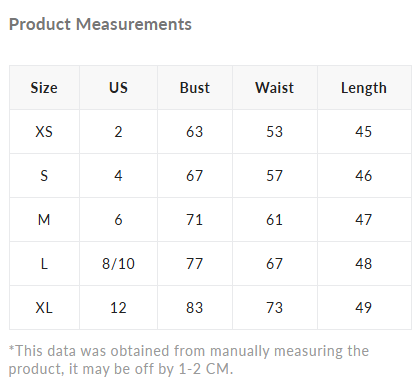Image resolution: width=419 pixels, height=377 pixels.
Task: Select the waist value 61 cell
Action: click(x=275, y=220)
